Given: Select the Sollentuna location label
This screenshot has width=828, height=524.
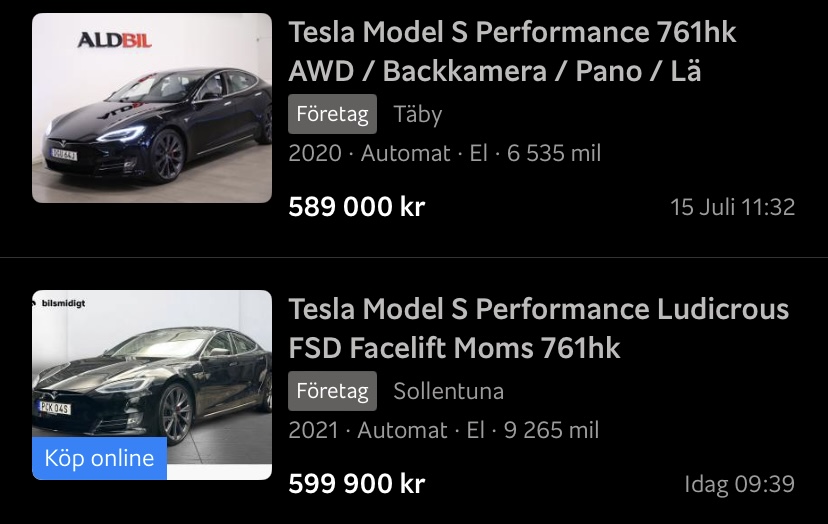Looking at the screenshot, I should [448, 390].
